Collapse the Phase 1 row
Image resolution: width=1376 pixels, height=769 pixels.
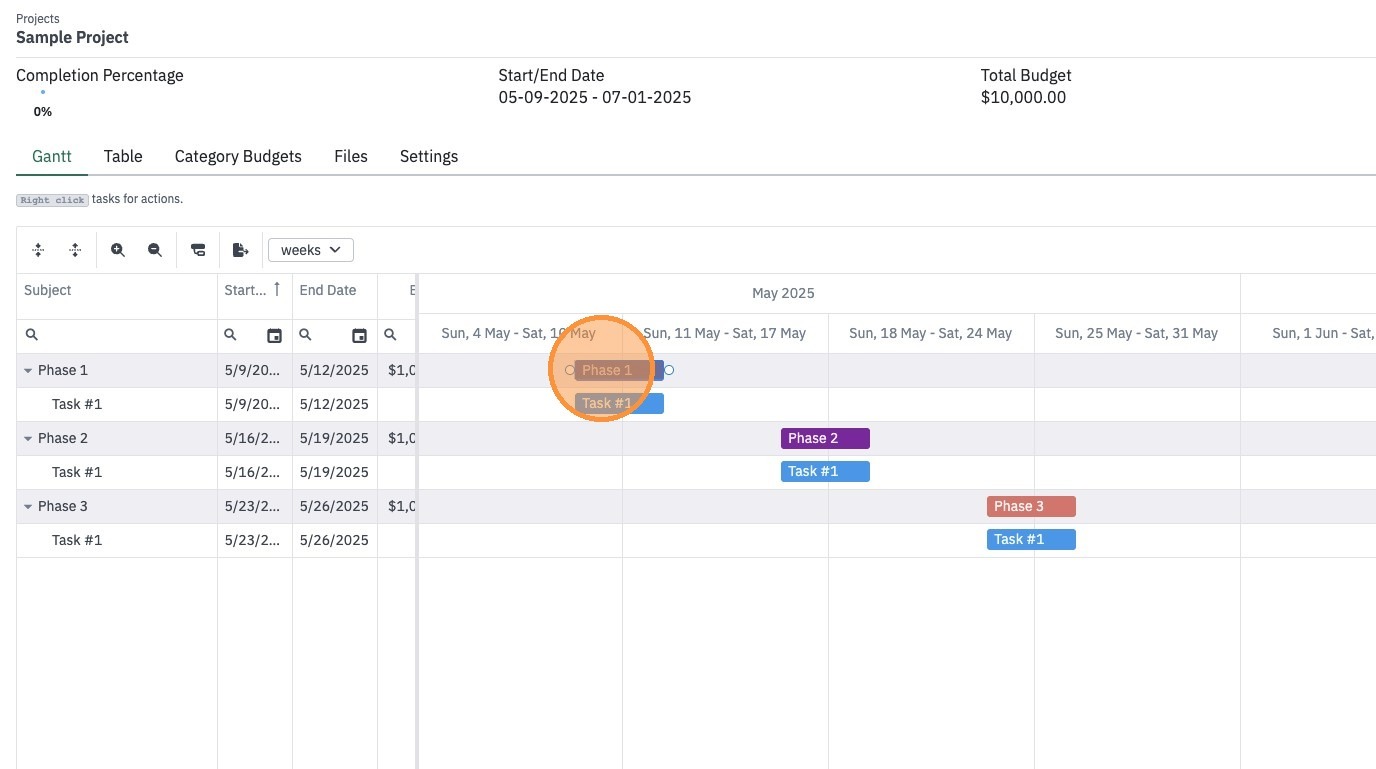click(29, 370)
